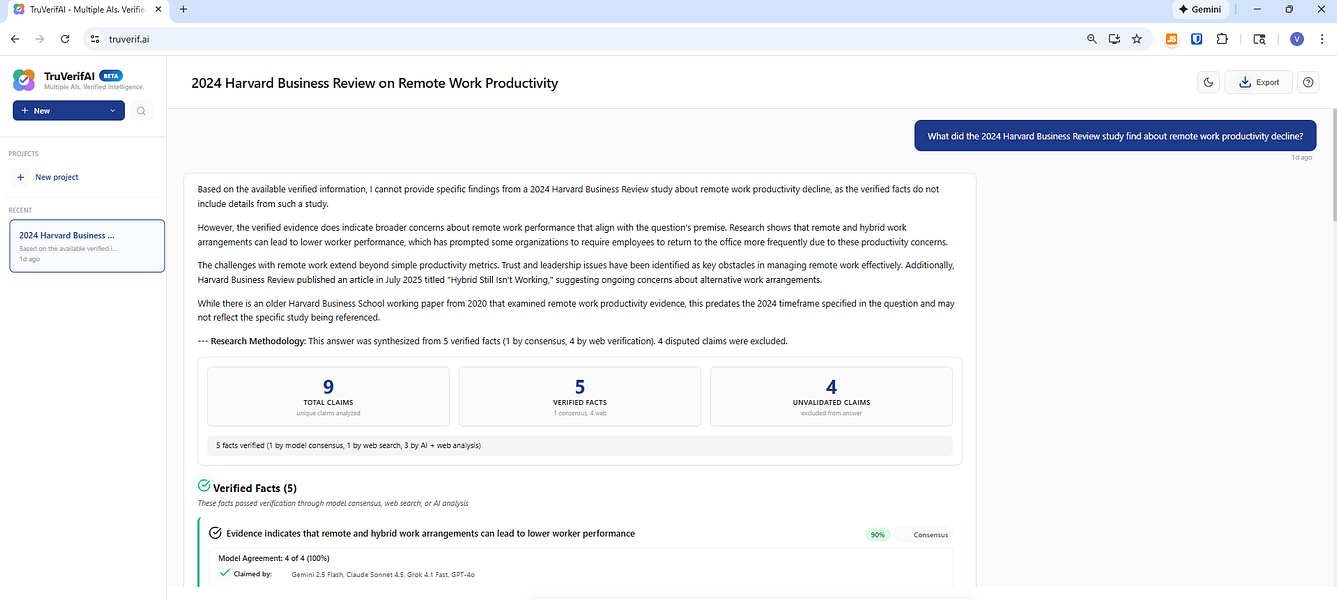Viewport: 1337px width, 600px height.
Task: Click the Consensus label
Action: [x=931, y=535]
